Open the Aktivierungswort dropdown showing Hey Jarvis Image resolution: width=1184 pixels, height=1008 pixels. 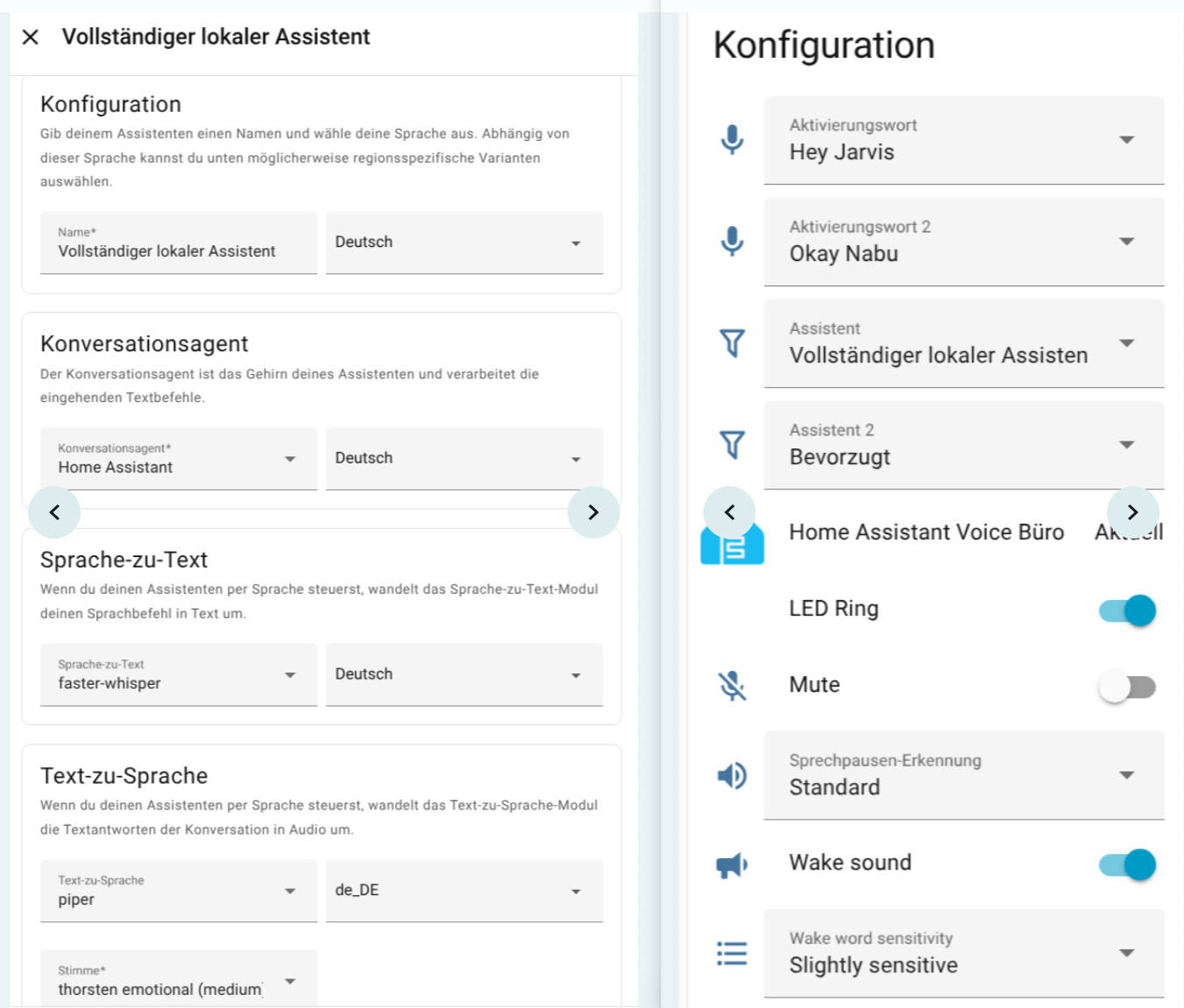click(x=963, y=140)
